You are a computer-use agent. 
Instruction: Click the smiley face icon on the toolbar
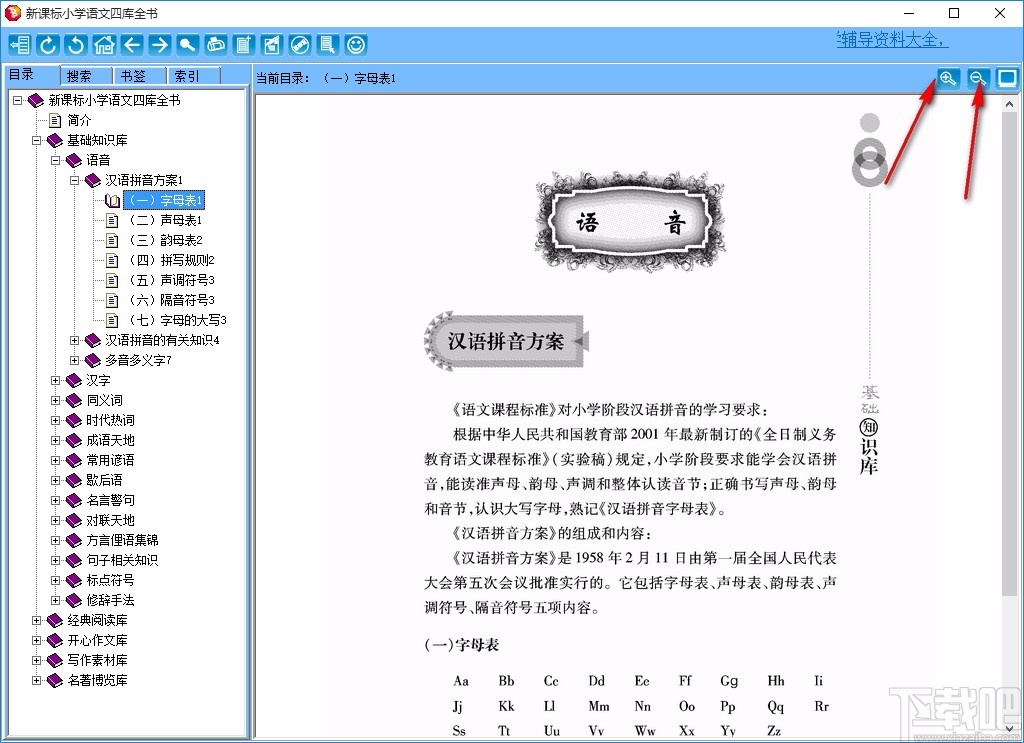click(x=355, y=44)
